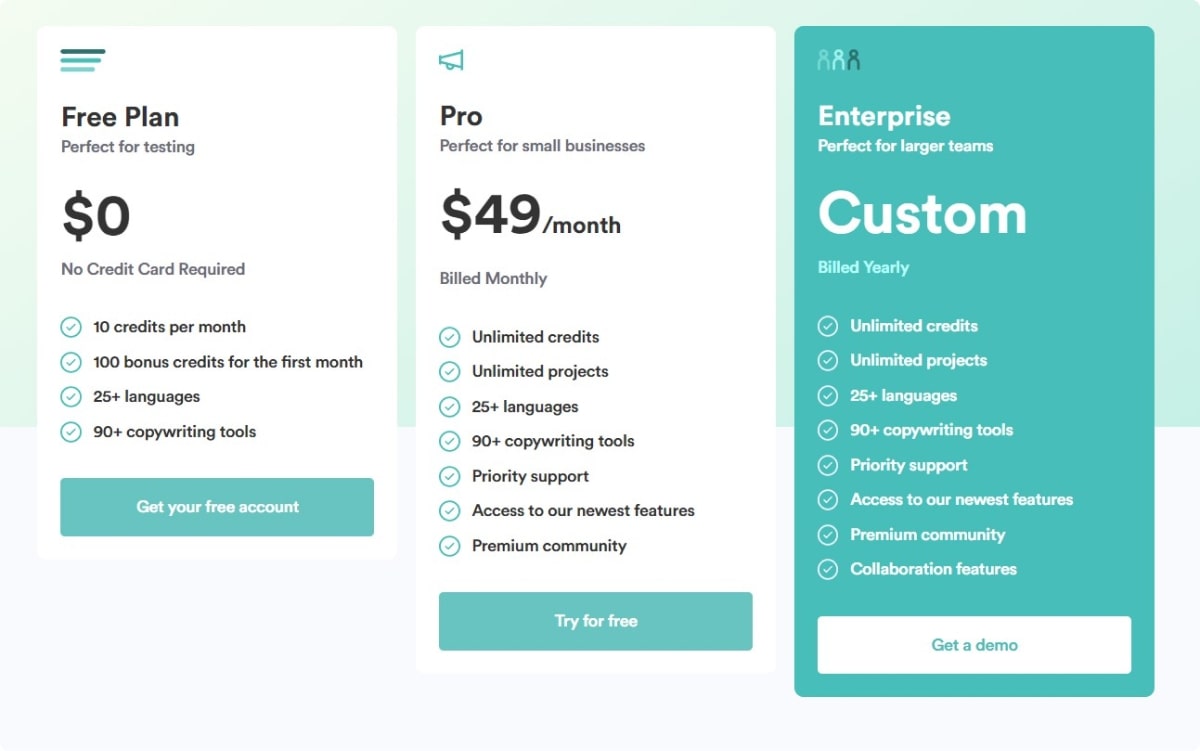Click the 'Custom' Enterprise price text

point(922,214)
